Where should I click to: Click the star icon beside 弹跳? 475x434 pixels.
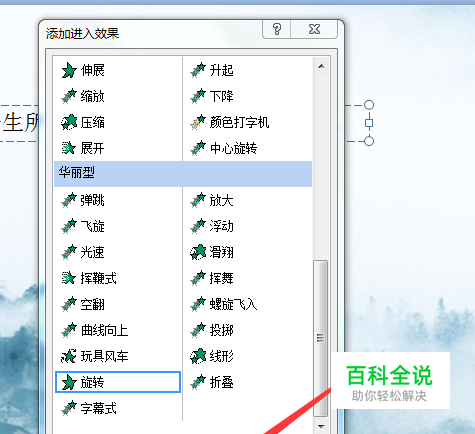[x=69, y=200]
